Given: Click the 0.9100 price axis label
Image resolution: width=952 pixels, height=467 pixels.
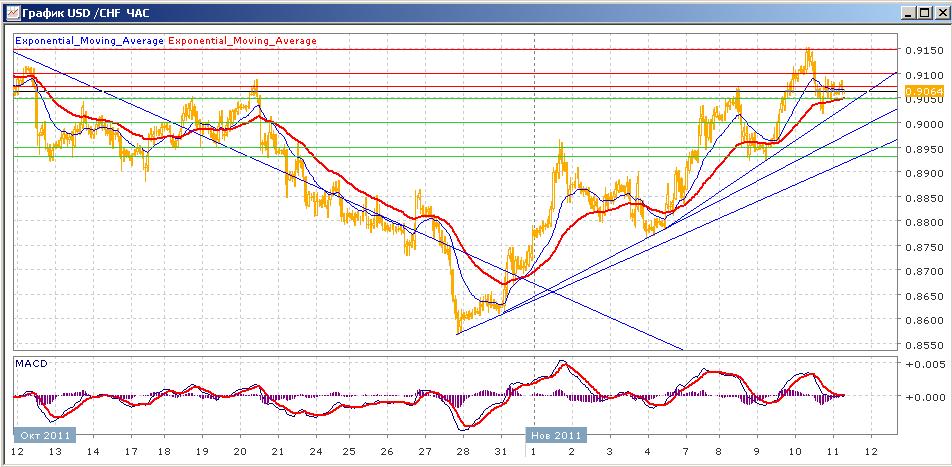Looking at the screenshot, I should click(924, 75).
